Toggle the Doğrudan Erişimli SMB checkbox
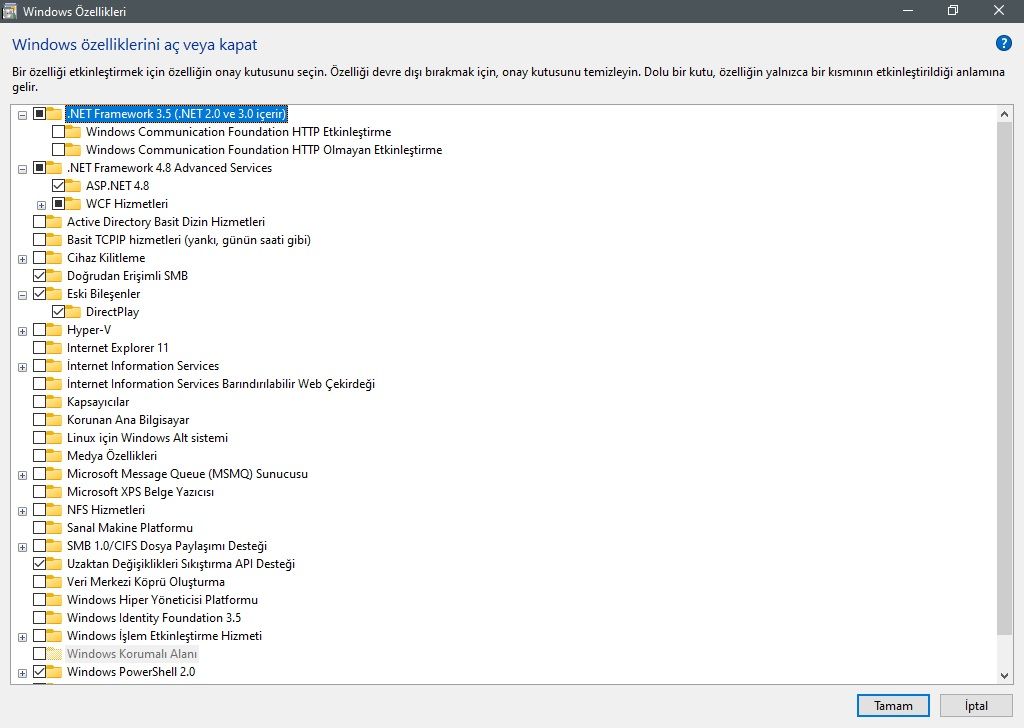Image resolution: width=1024 pixels, height=728 pixels. 39,276
